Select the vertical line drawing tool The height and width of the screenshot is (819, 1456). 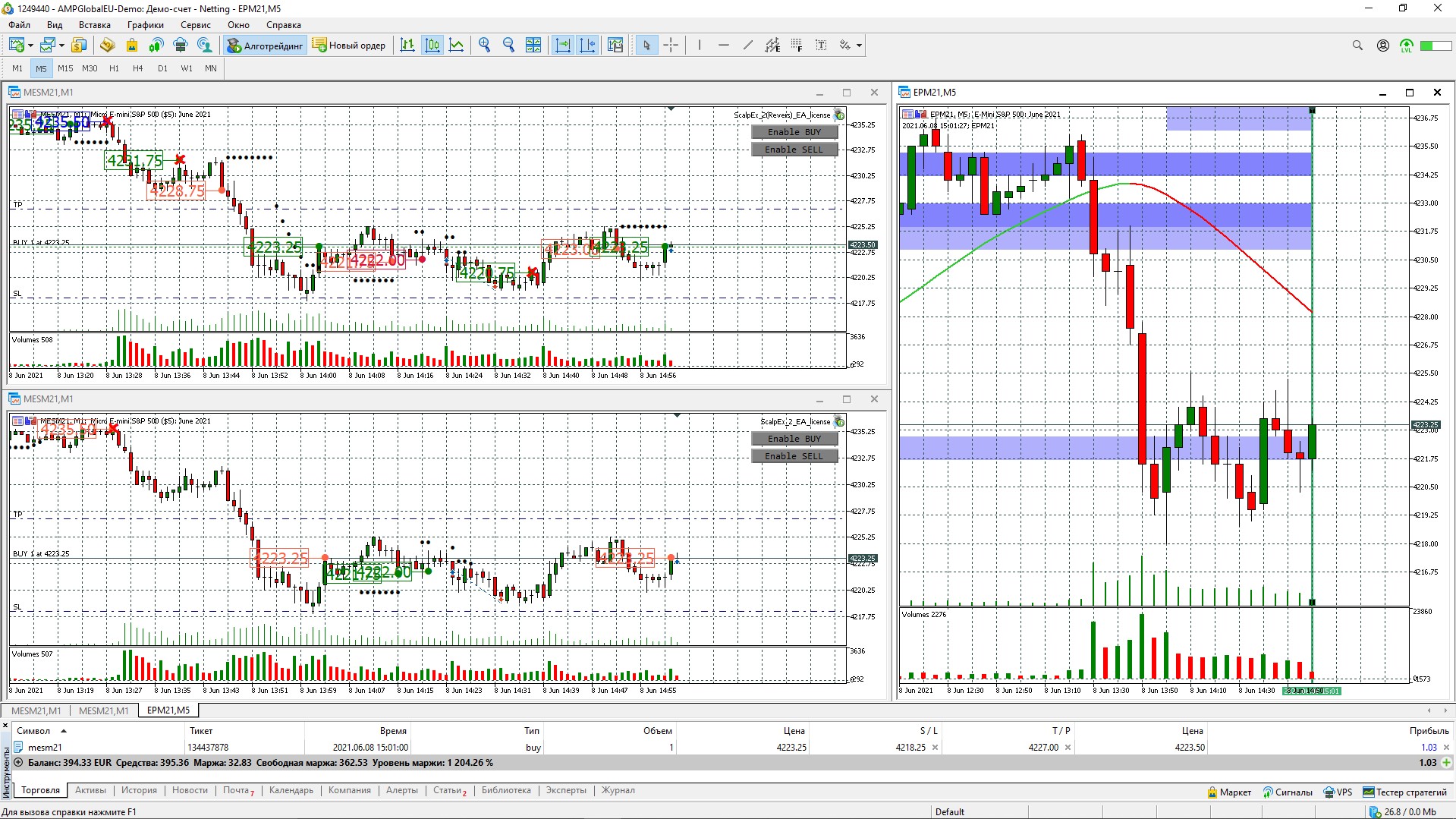tap(699, 46)
